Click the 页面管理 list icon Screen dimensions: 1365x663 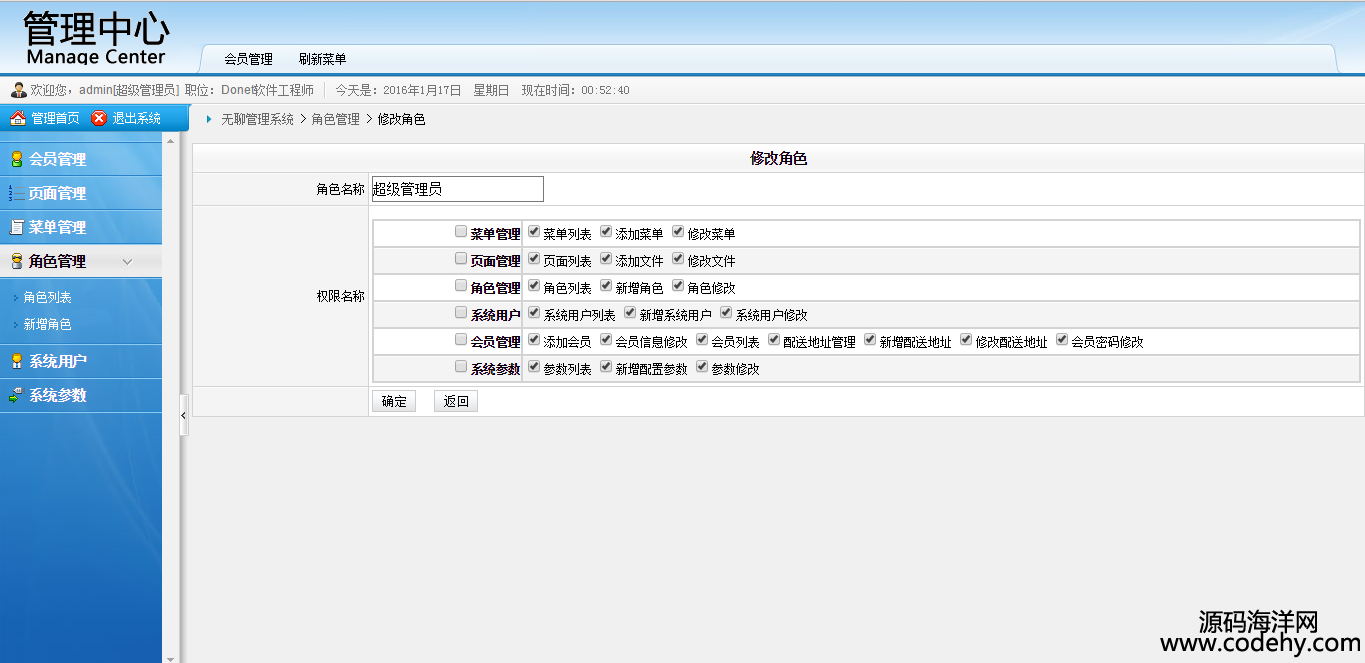coord(16,193)
